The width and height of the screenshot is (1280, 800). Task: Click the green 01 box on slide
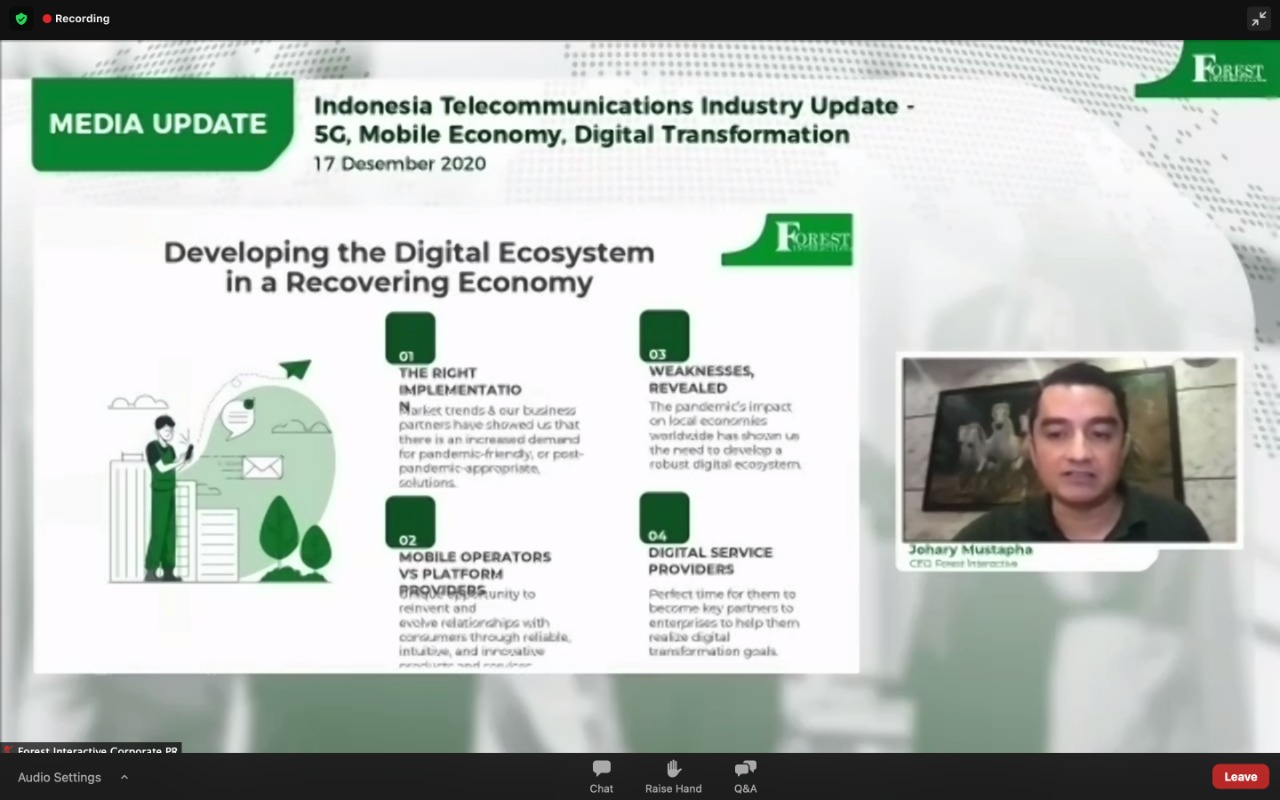410,338
